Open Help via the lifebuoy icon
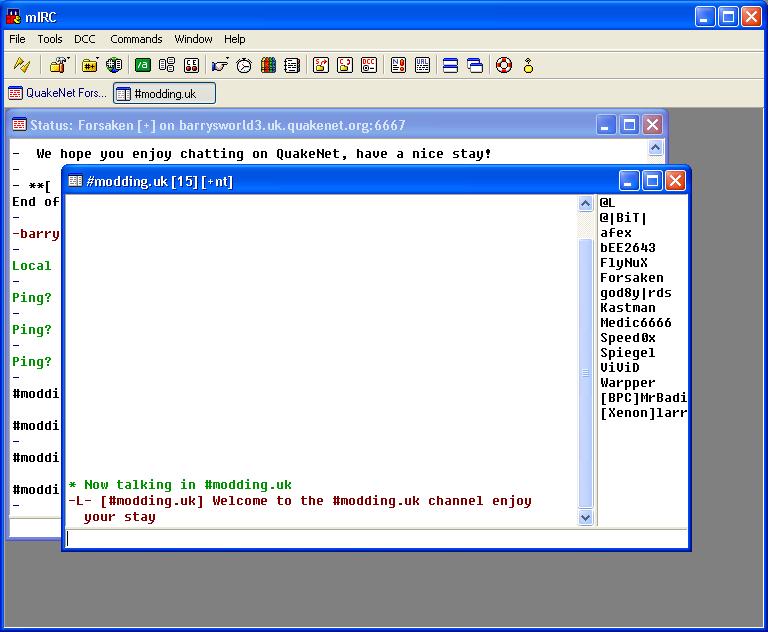Viewport: 768px width, 632px height. [504, 65]
